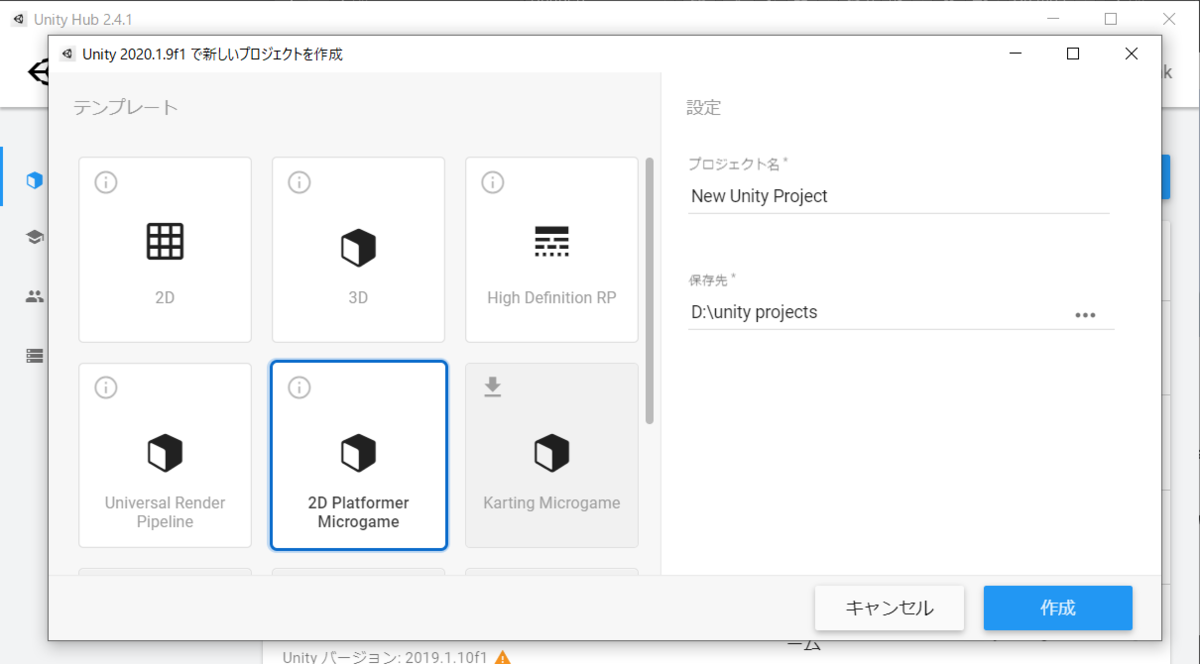Click the Unity icon in the dialog title bar

point(67,54)
